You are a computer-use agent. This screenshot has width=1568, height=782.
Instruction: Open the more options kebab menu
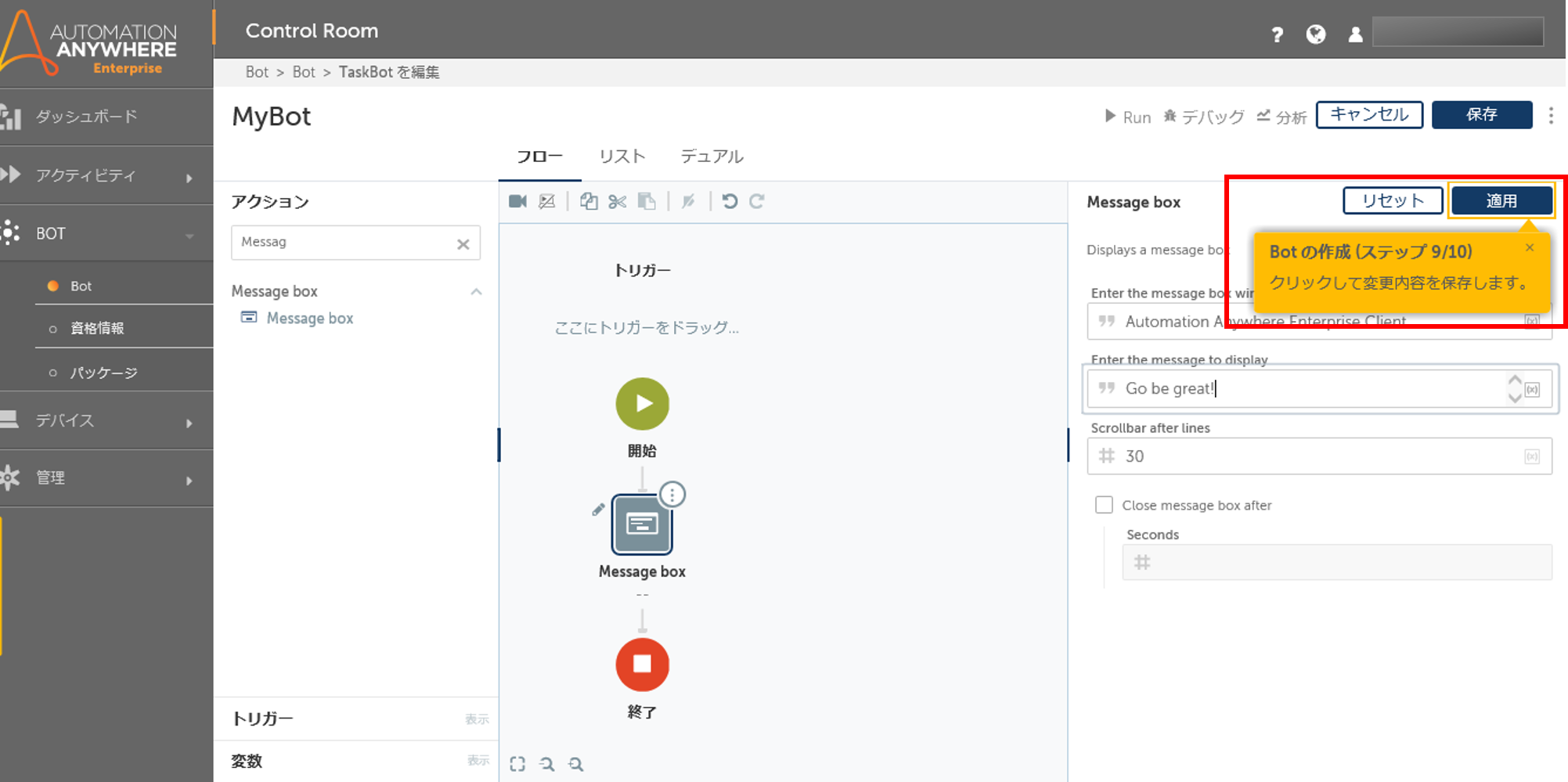1551,116
